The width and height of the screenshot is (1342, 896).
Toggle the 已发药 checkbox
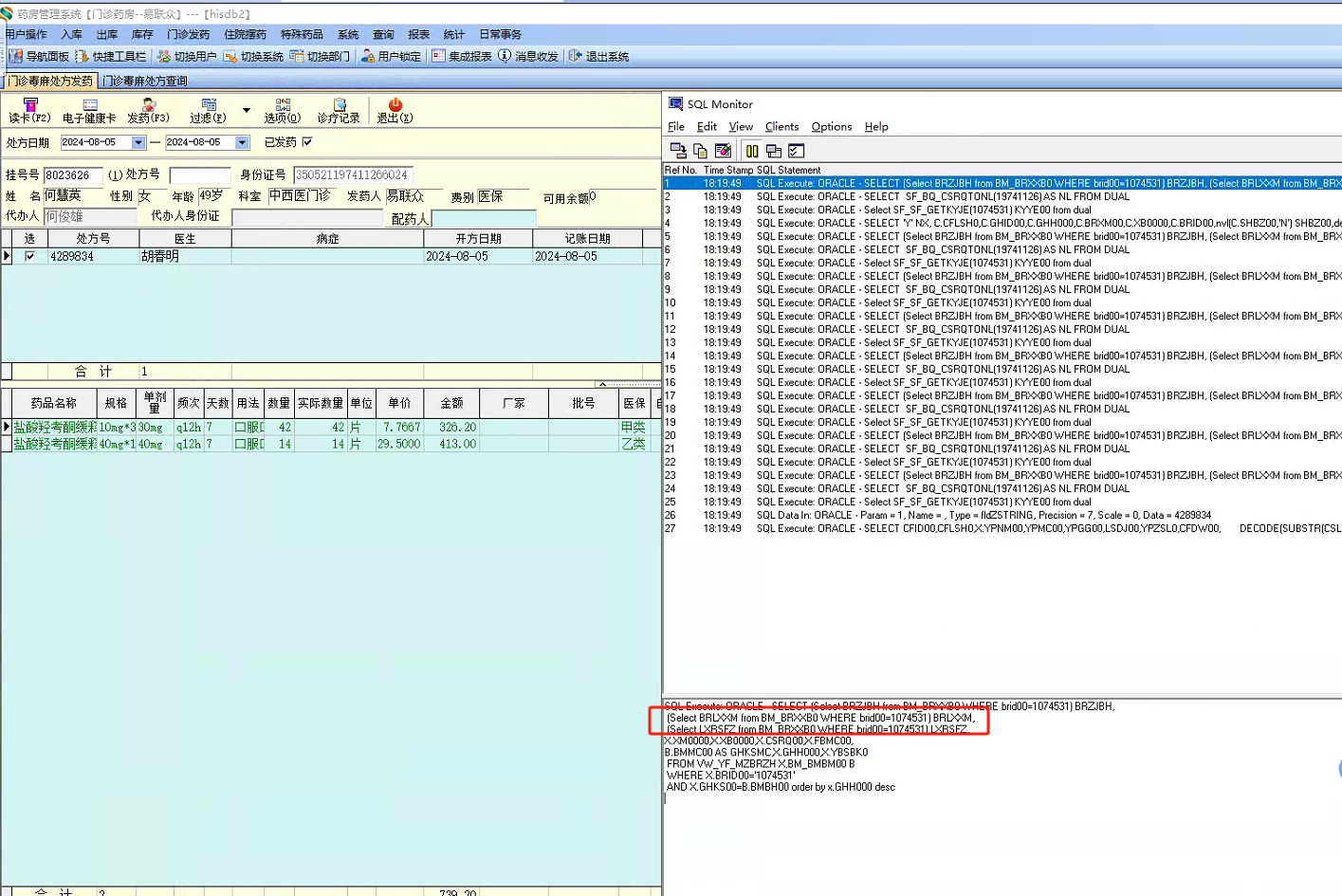[x=307, y=142]
